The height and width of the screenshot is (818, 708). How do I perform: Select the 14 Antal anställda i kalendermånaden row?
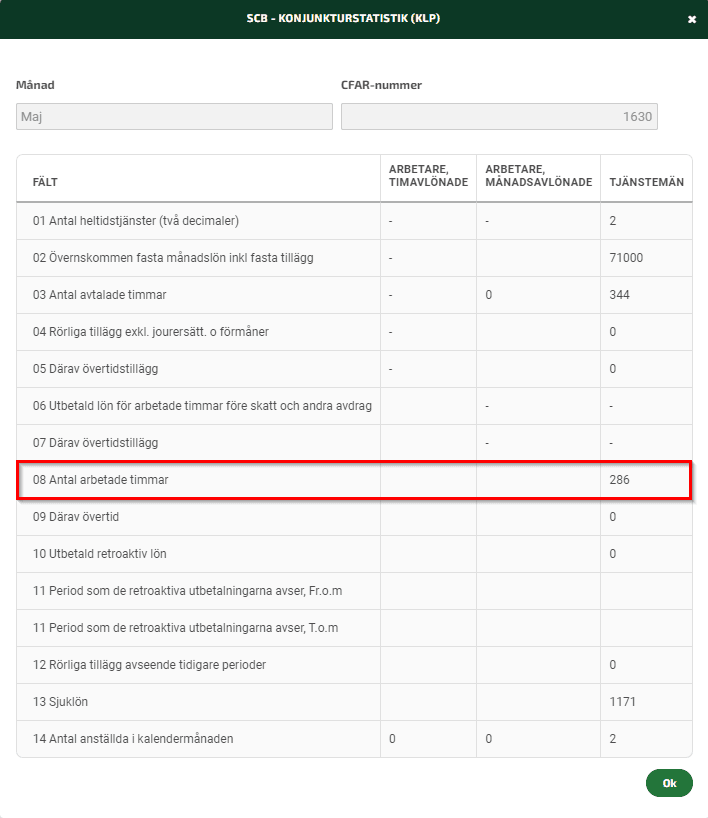point(354,739)
